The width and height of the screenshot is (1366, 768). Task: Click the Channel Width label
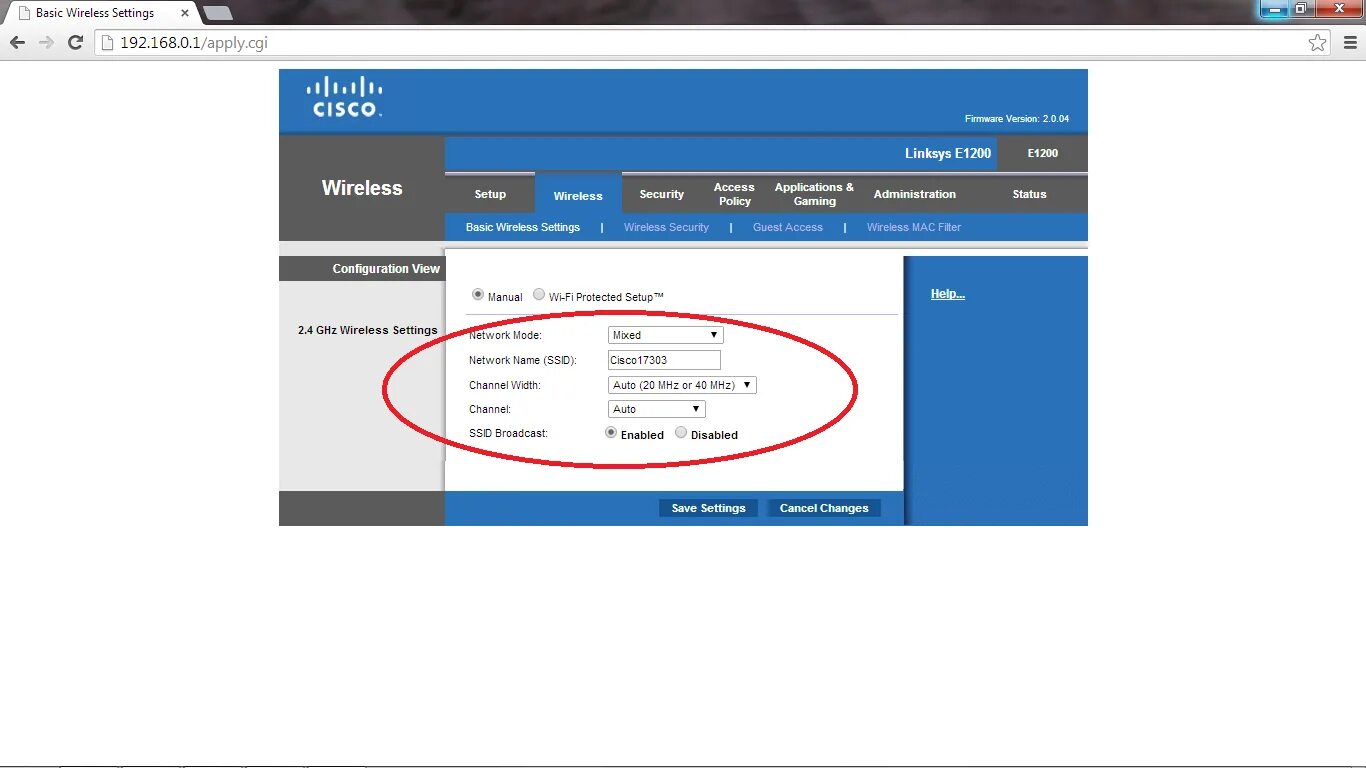[505, 385]
